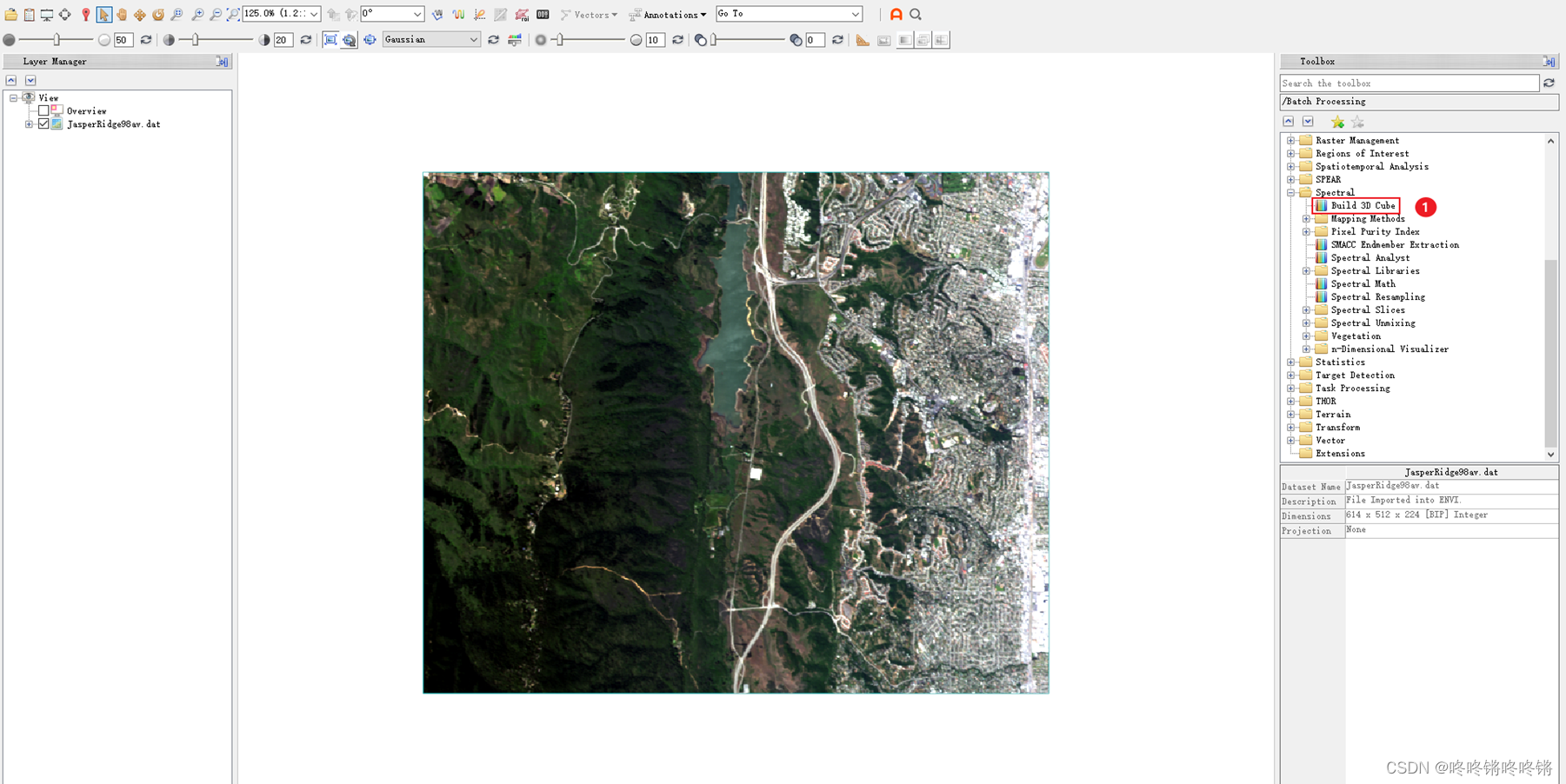Open the rotation angle dropdown
1566x784 pixels.
pyautogui.click(x=417, y=14)
